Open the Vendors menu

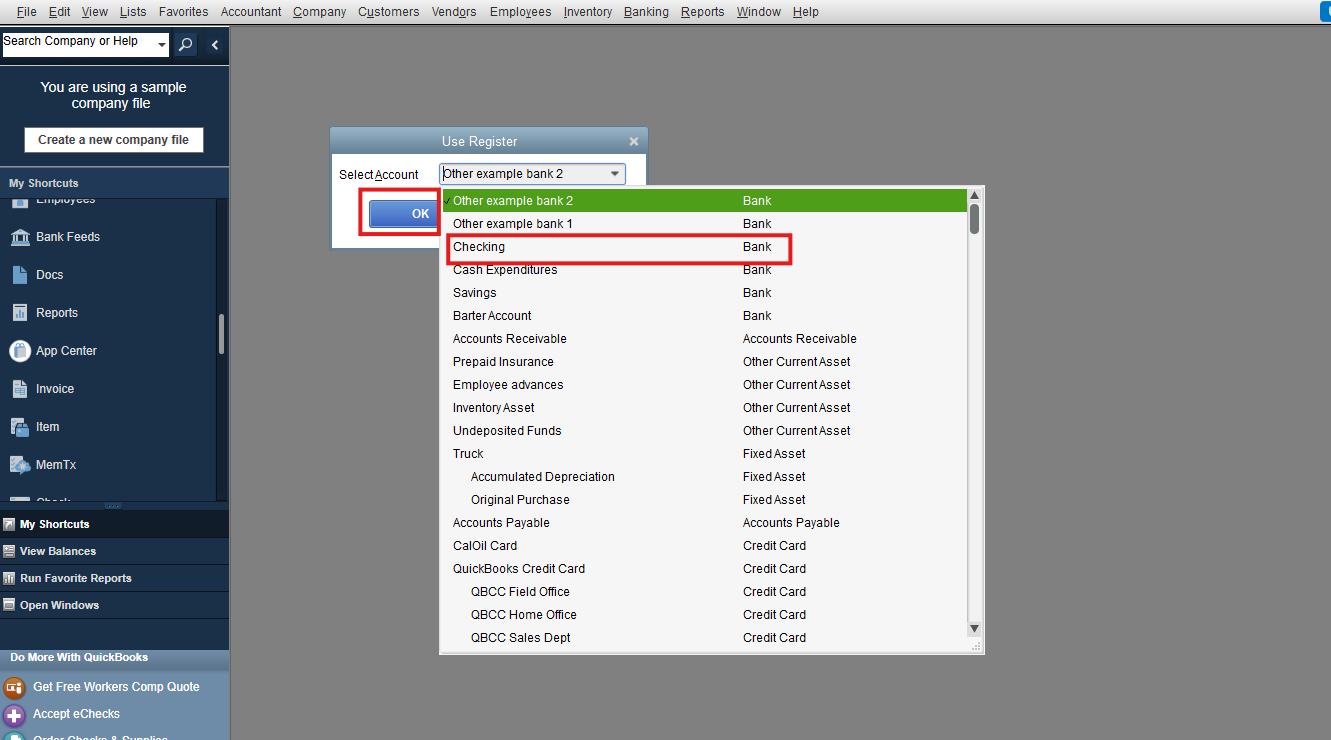454,12
